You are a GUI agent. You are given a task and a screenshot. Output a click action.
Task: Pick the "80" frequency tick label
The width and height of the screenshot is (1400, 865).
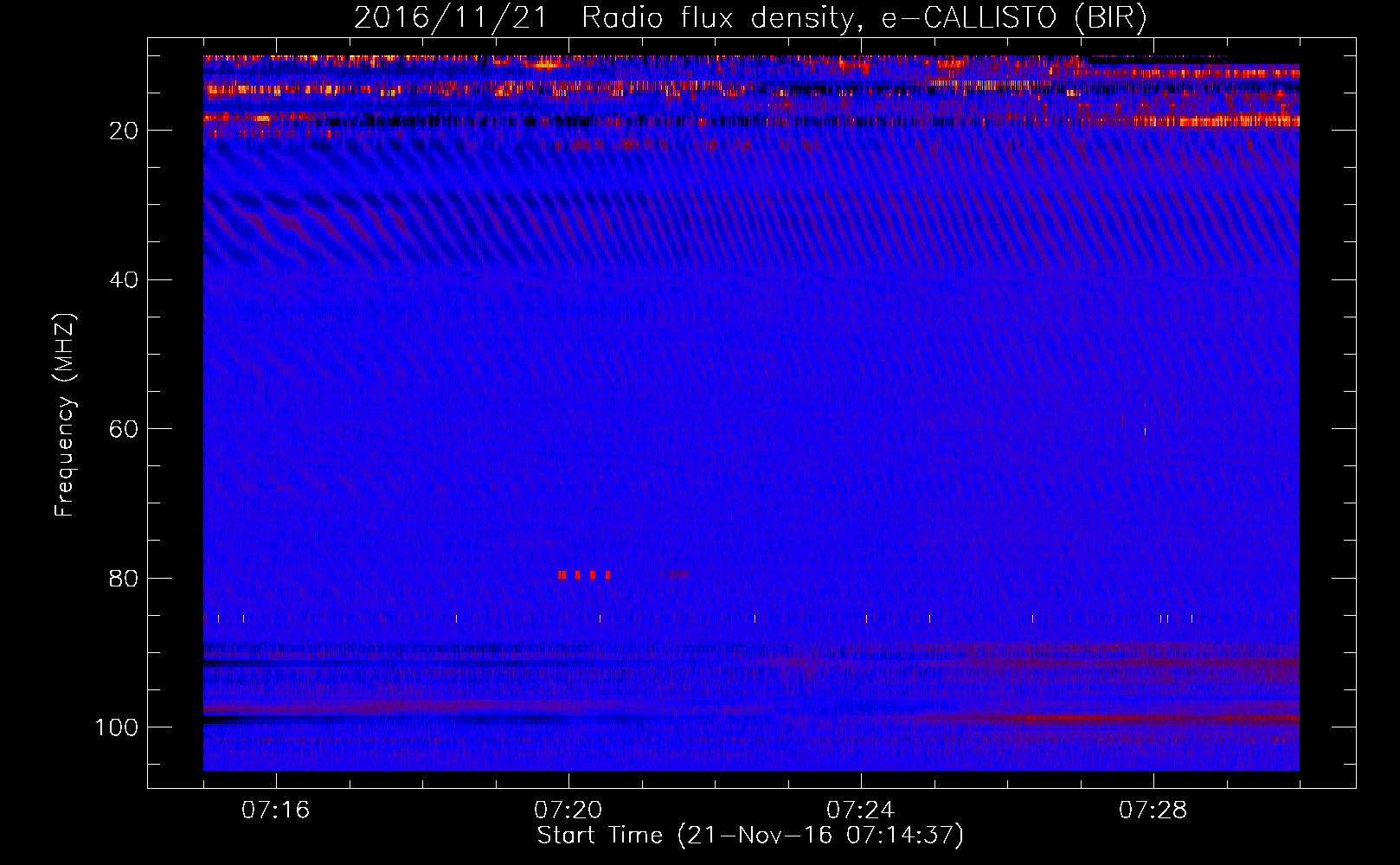[x=125, y=578]
